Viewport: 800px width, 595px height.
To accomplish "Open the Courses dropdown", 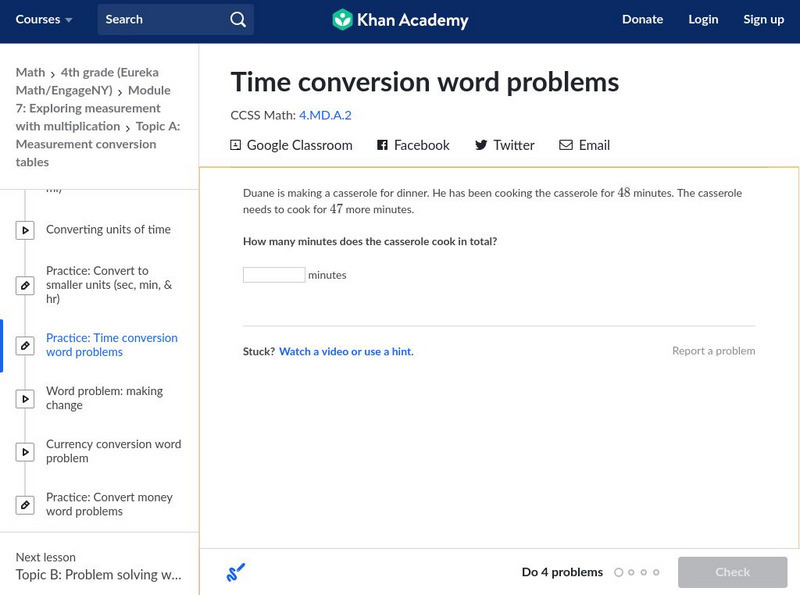I will click(x=44, y=18).
